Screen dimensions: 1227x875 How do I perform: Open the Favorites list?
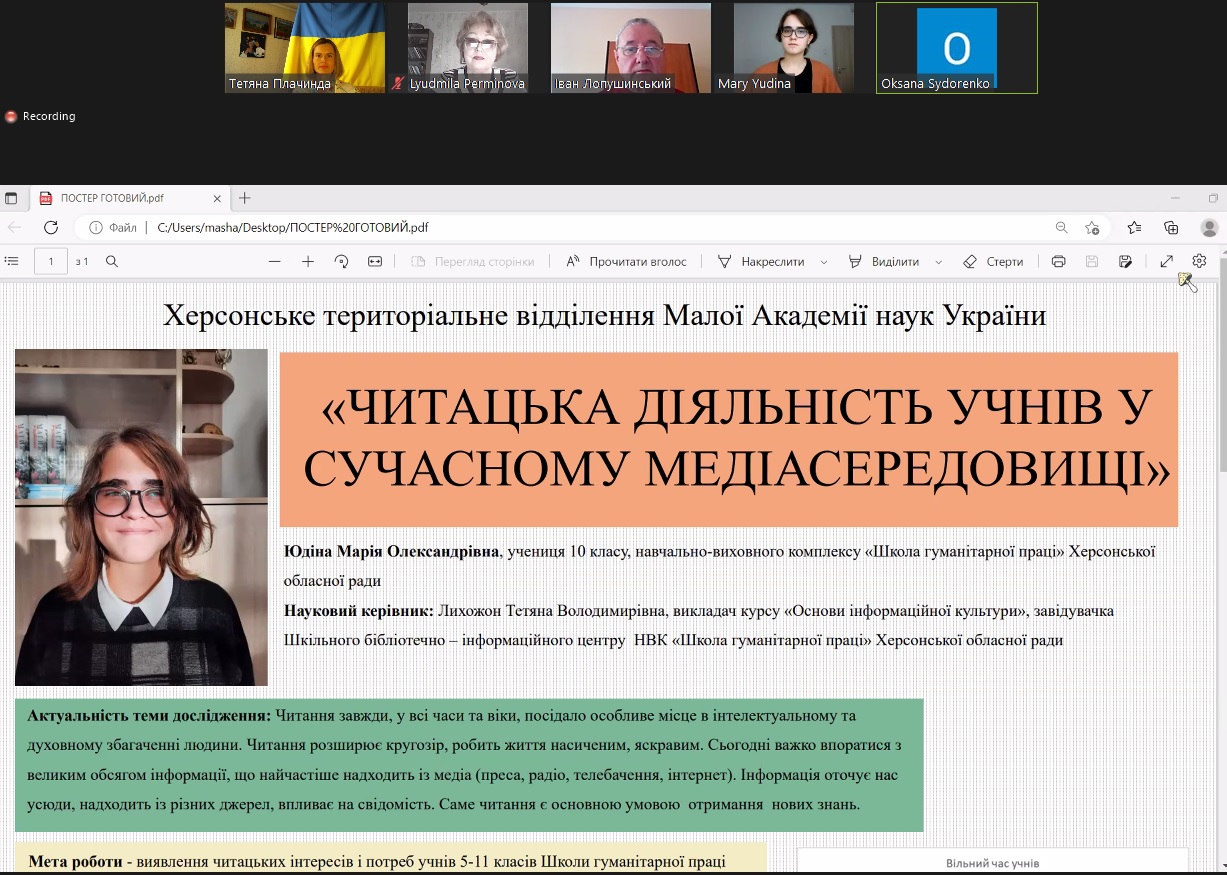coord(1134,228)
